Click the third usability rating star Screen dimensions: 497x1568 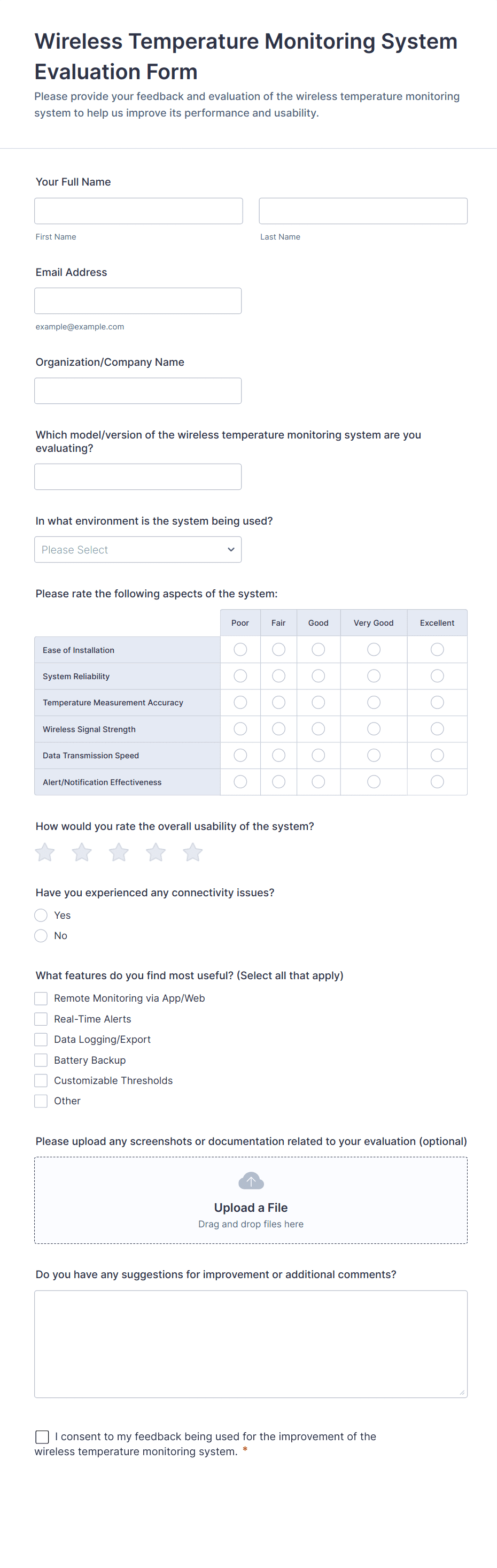[x=119, y=852]
